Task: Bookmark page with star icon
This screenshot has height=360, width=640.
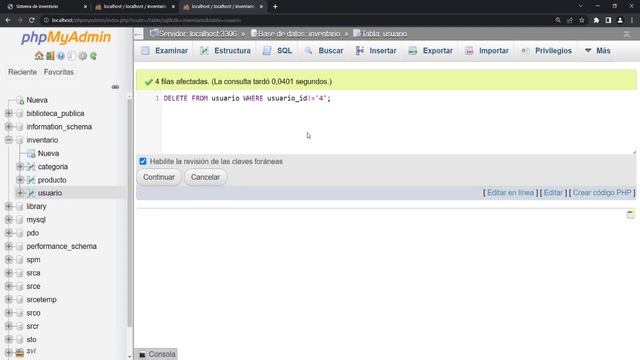Action: [x=582, y=20]
